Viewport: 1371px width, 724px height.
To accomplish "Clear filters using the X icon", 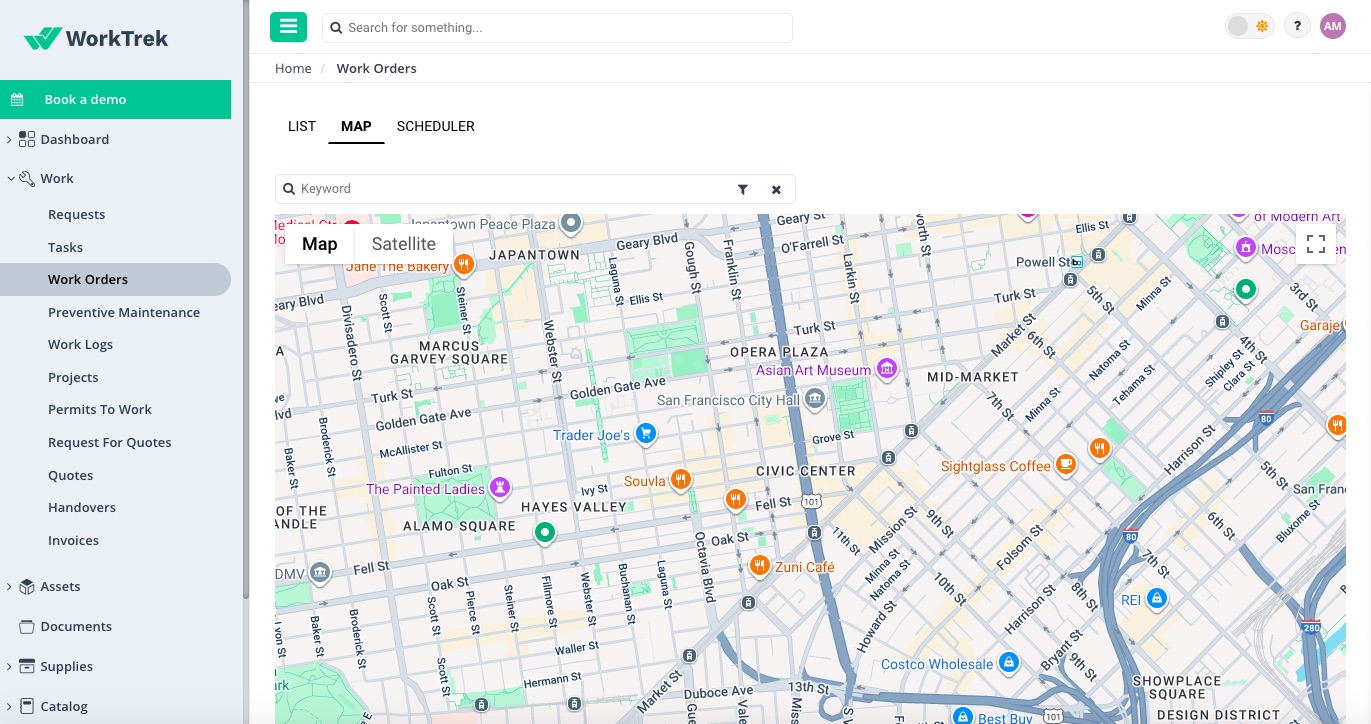I will click(x=777, y=189).
